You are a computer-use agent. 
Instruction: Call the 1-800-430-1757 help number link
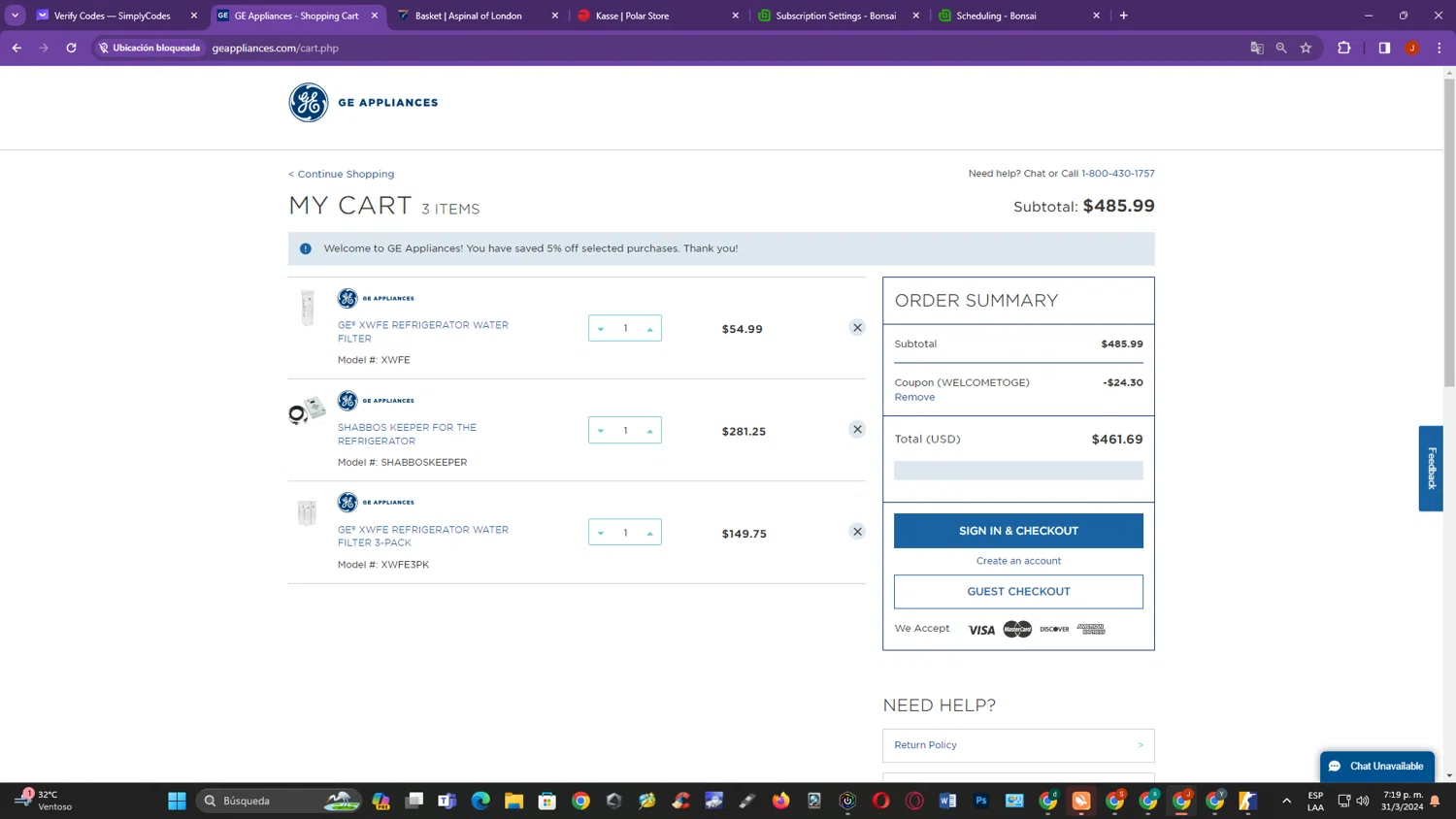coord(1118,173)
